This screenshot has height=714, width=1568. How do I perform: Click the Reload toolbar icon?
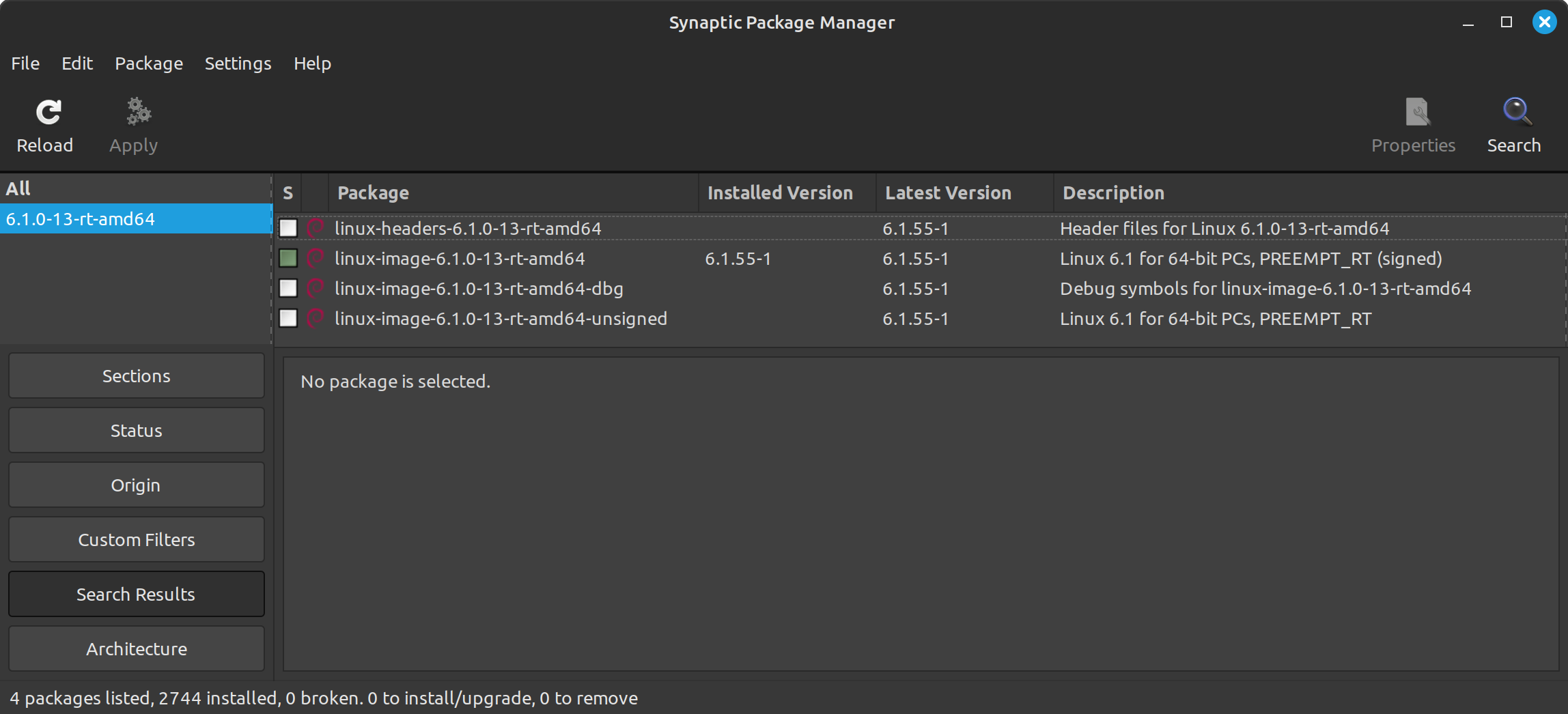coord(48,112)
